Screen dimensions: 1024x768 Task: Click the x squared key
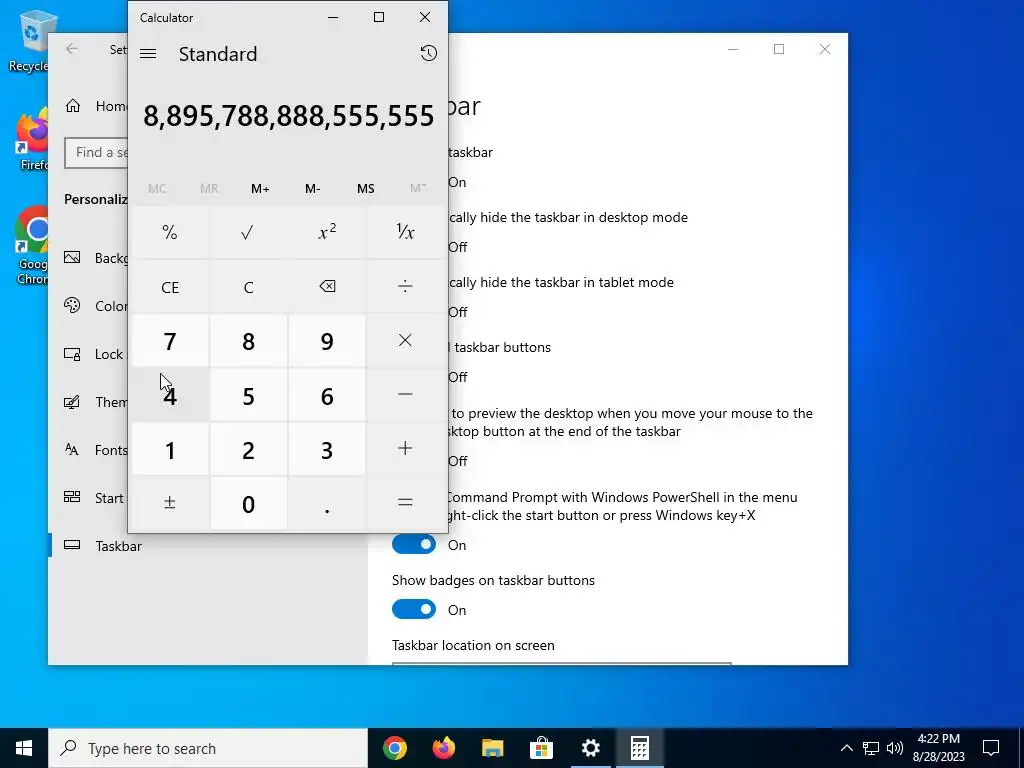click(327, 232)
